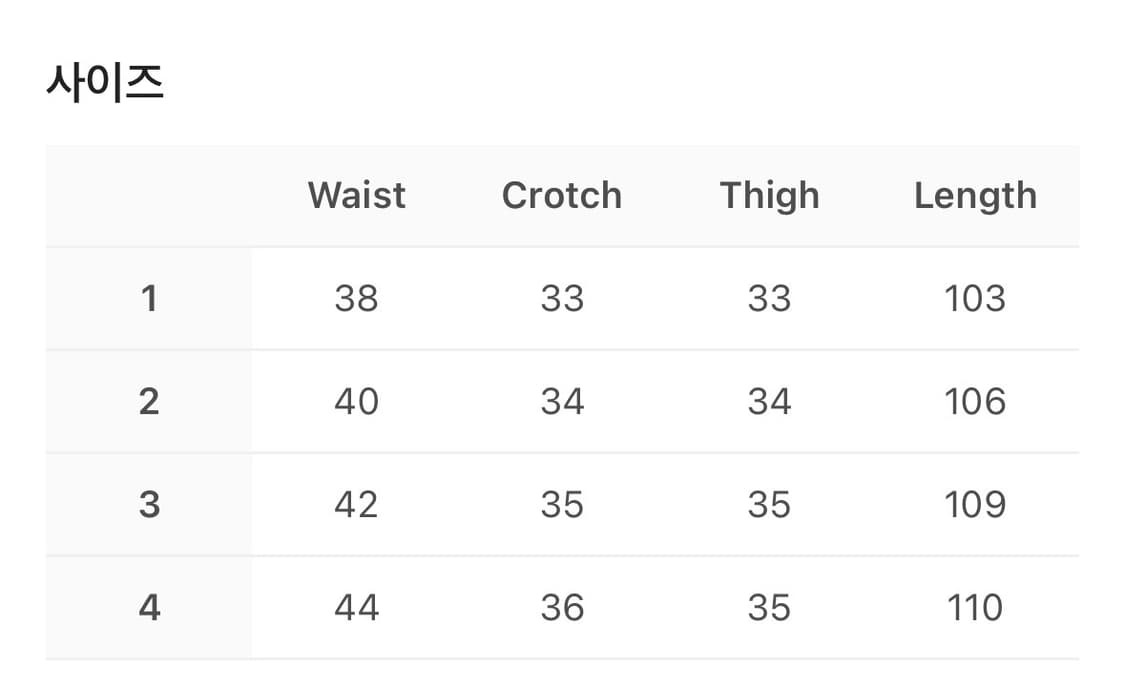The image size is (1125, 687).
Task: Click the 사이즈 heading
Action: (x=105, y=83)
